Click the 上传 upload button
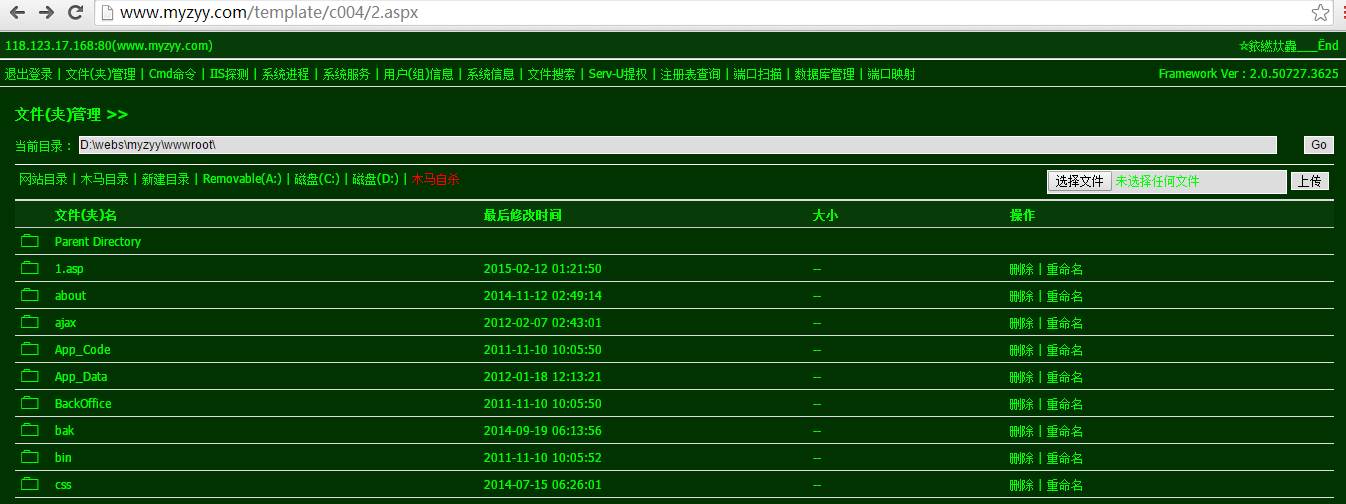1346x504 pixels. [x=1310, y=181]
